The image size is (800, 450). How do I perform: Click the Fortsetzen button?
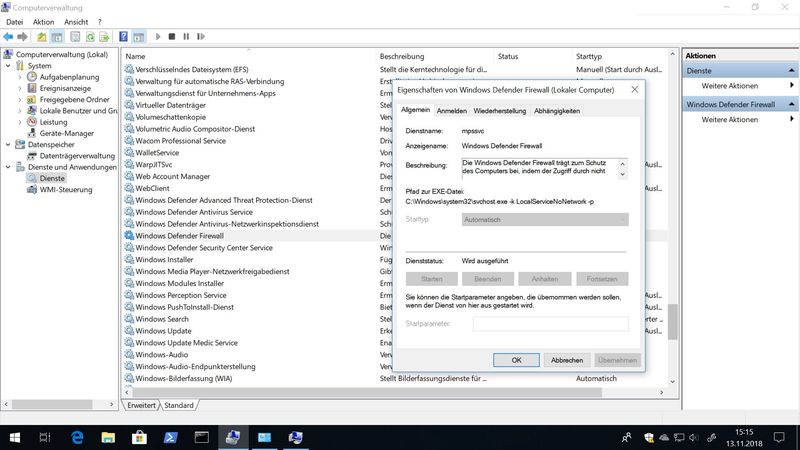(602, 279)
